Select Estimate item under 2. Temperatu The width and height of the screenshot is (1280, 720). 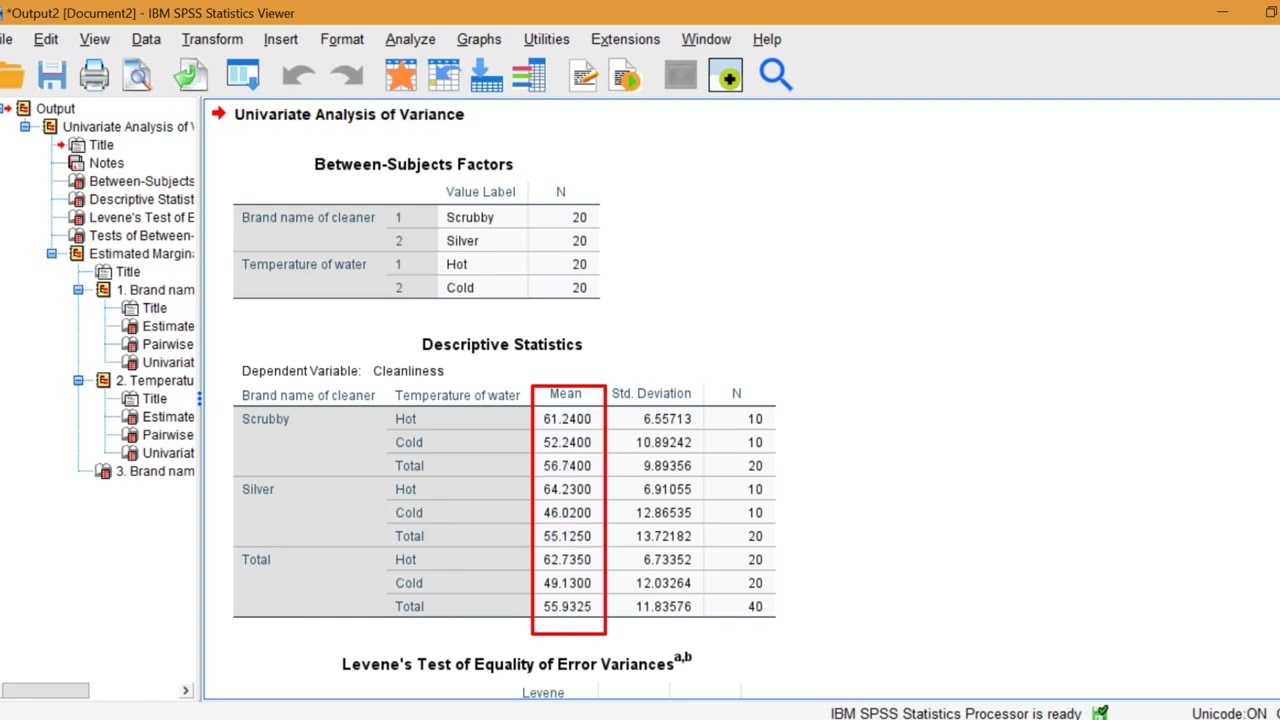pyautogui.click(x=168, y=417)
